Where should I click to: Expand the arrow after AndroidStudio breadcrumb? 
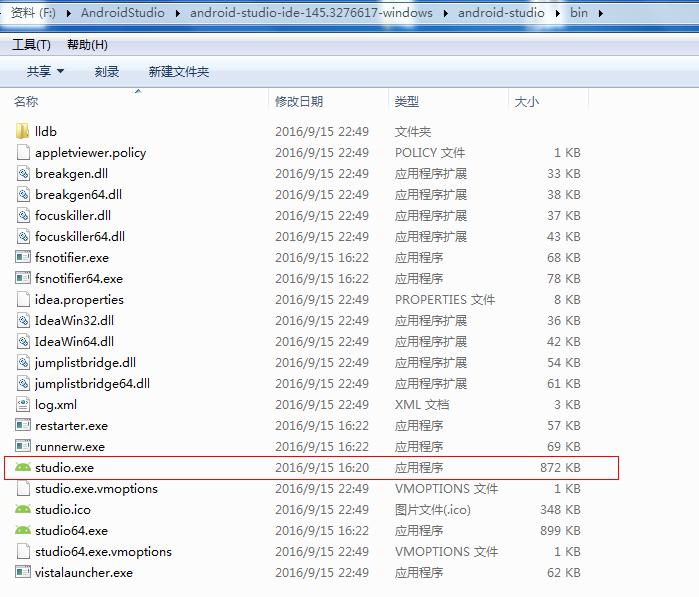178,13
